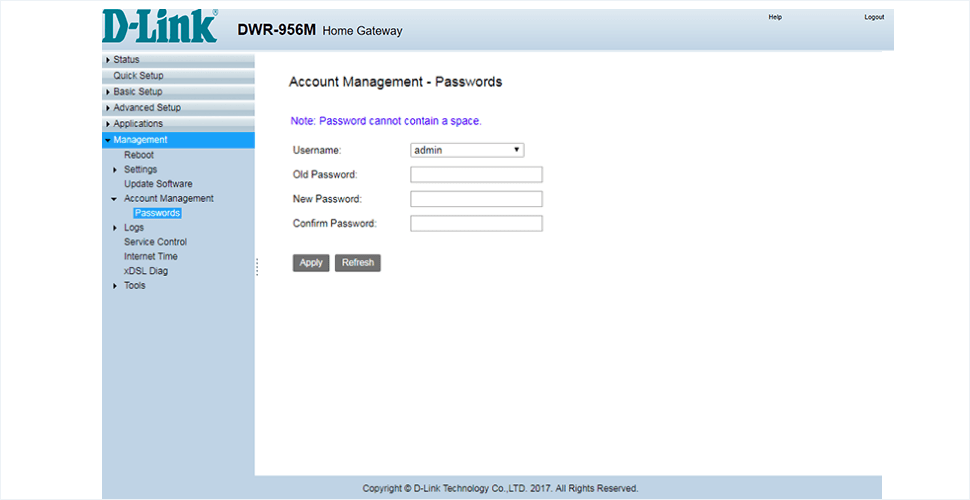Expand the Settings submenu arrow
The width and height of the screenshot is (970, 500).
pos(115,170)
